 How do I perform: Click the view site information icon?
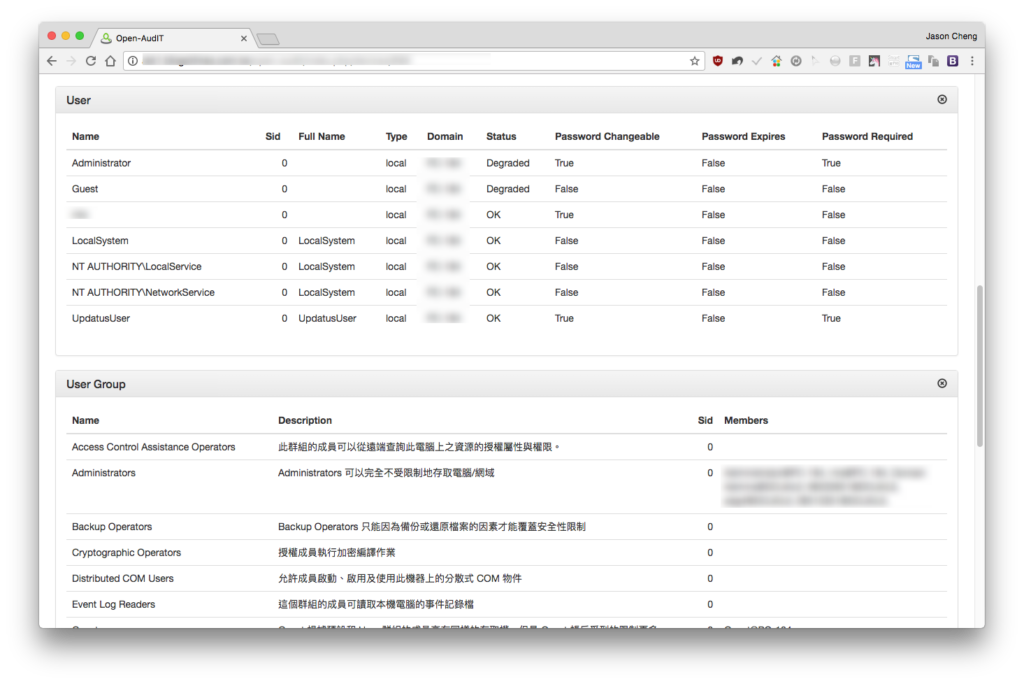[133, 61]
